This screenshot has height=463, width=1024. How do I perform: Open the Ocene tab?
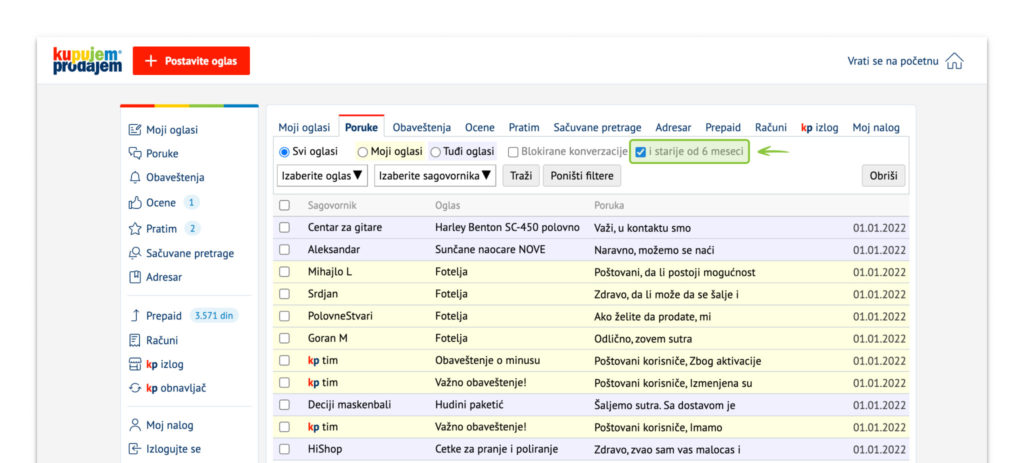pos(480,128)
